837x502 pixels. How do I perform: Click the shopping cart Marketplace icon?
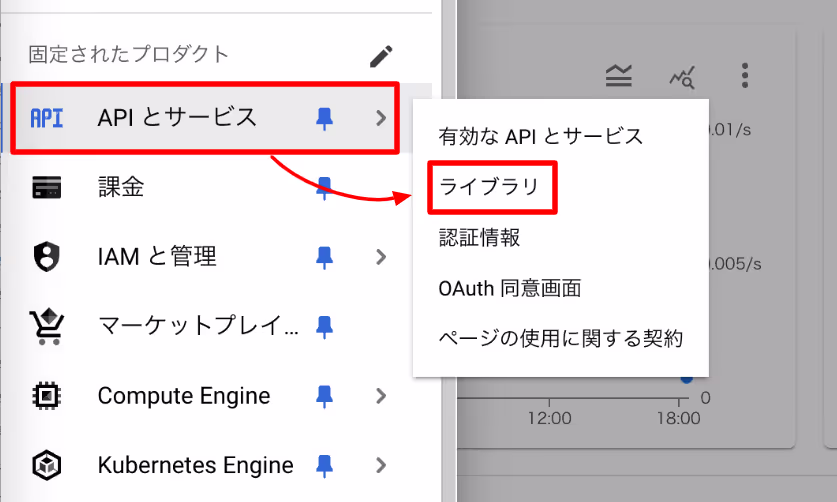47,326
